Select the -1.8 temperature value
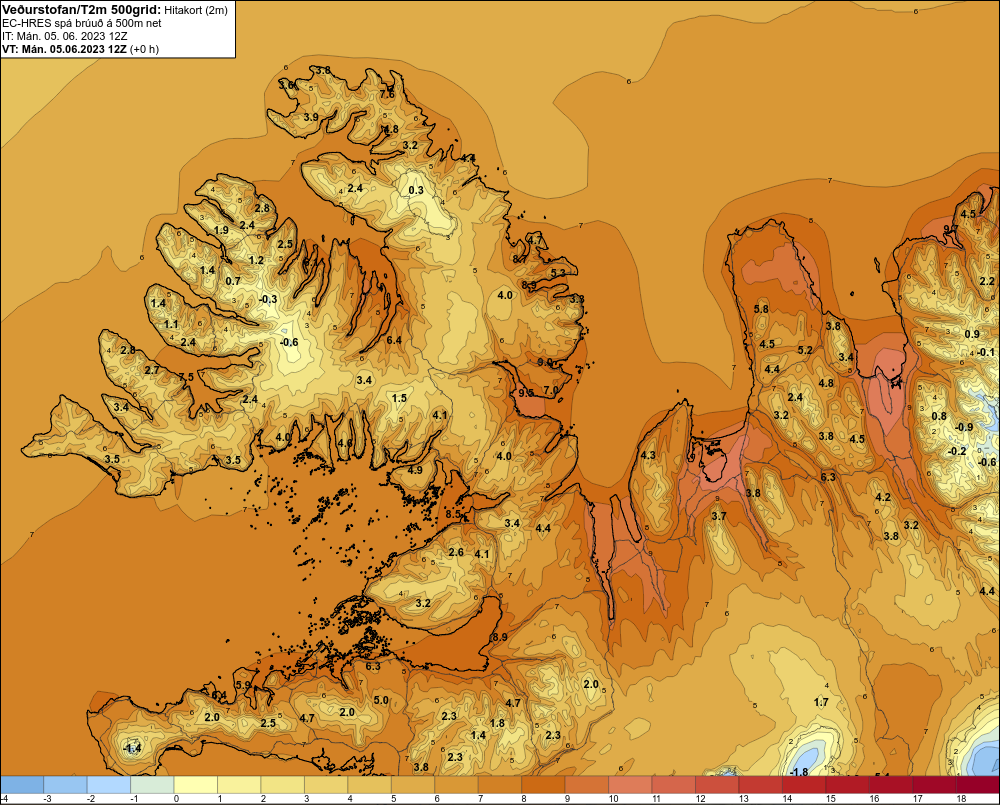 pyautogui.click(x=798, y=772)
